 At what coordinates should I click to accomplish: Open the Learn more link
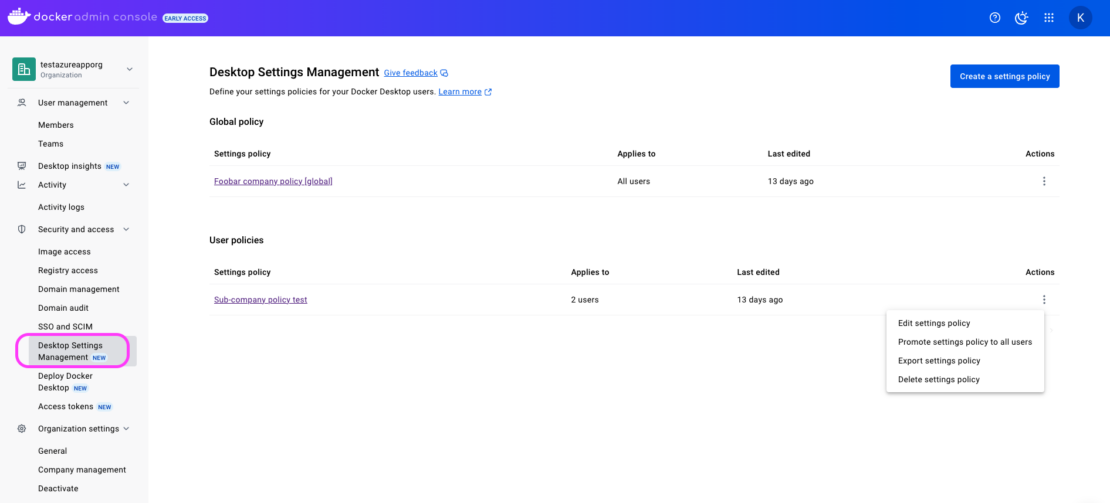pos(460,92)
